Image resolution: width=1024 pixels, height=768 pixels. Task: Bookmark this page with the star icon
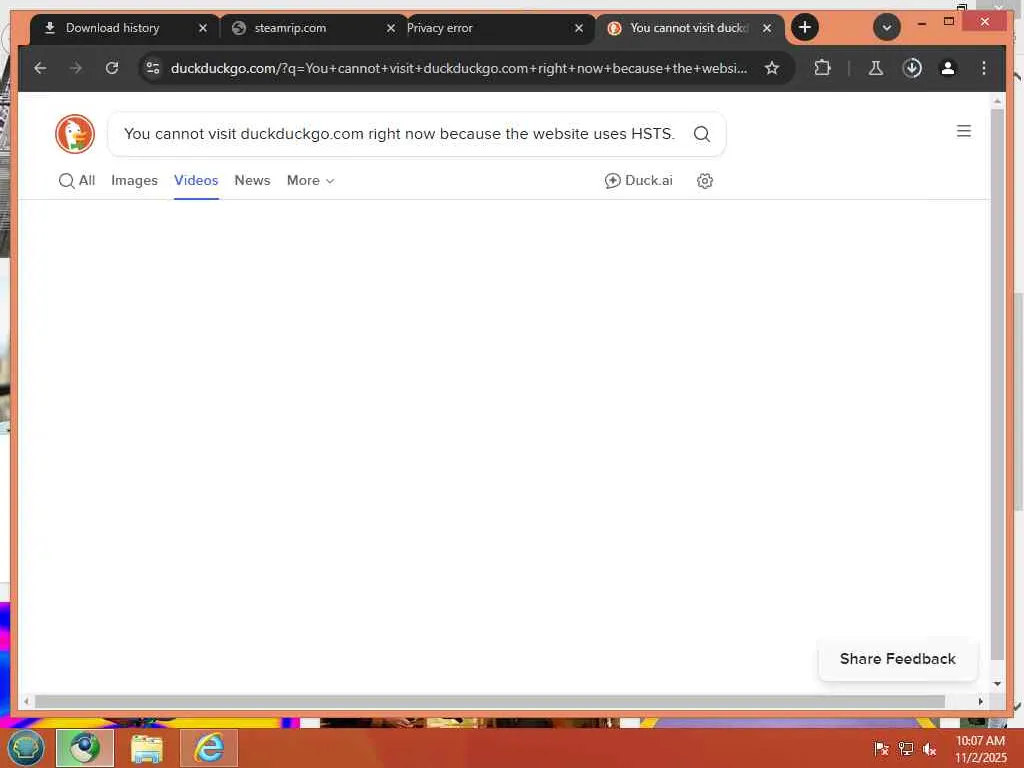[772, 68]
